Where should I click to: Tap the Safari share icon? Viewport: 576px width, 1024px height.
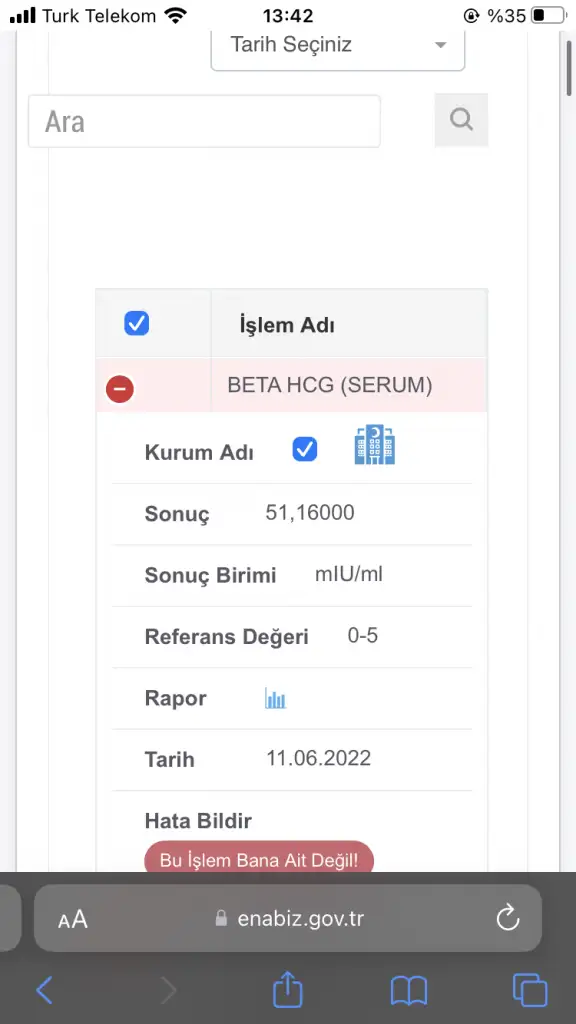(x=287, y=990)
